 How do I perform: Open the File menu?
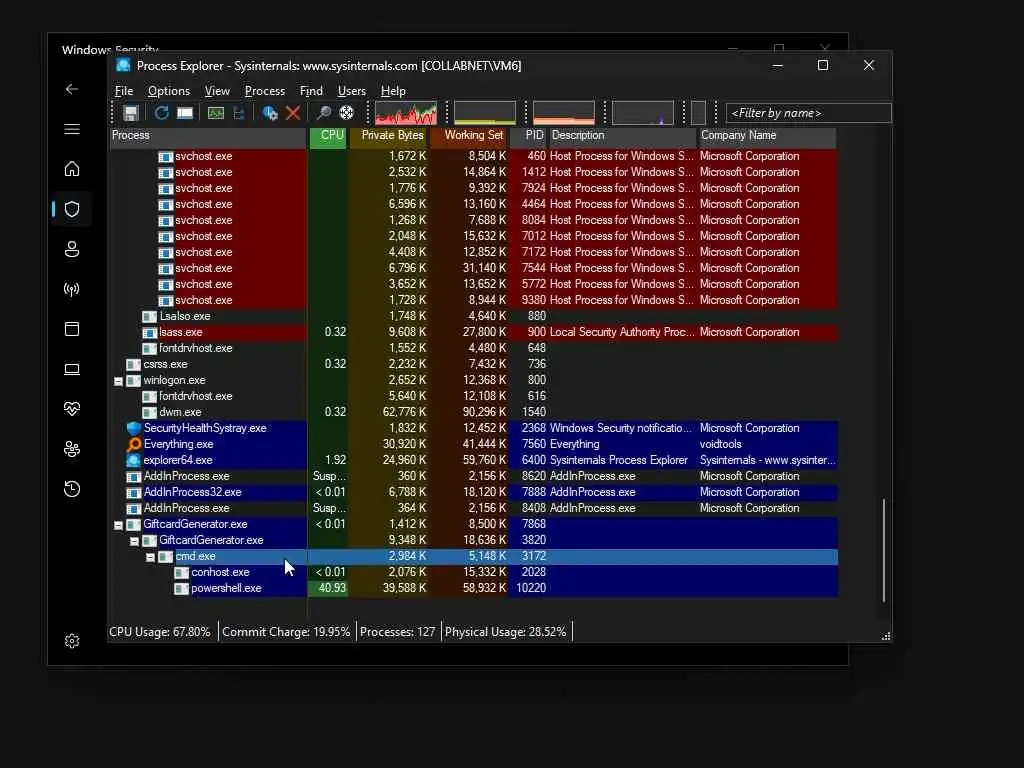point(124,91)
